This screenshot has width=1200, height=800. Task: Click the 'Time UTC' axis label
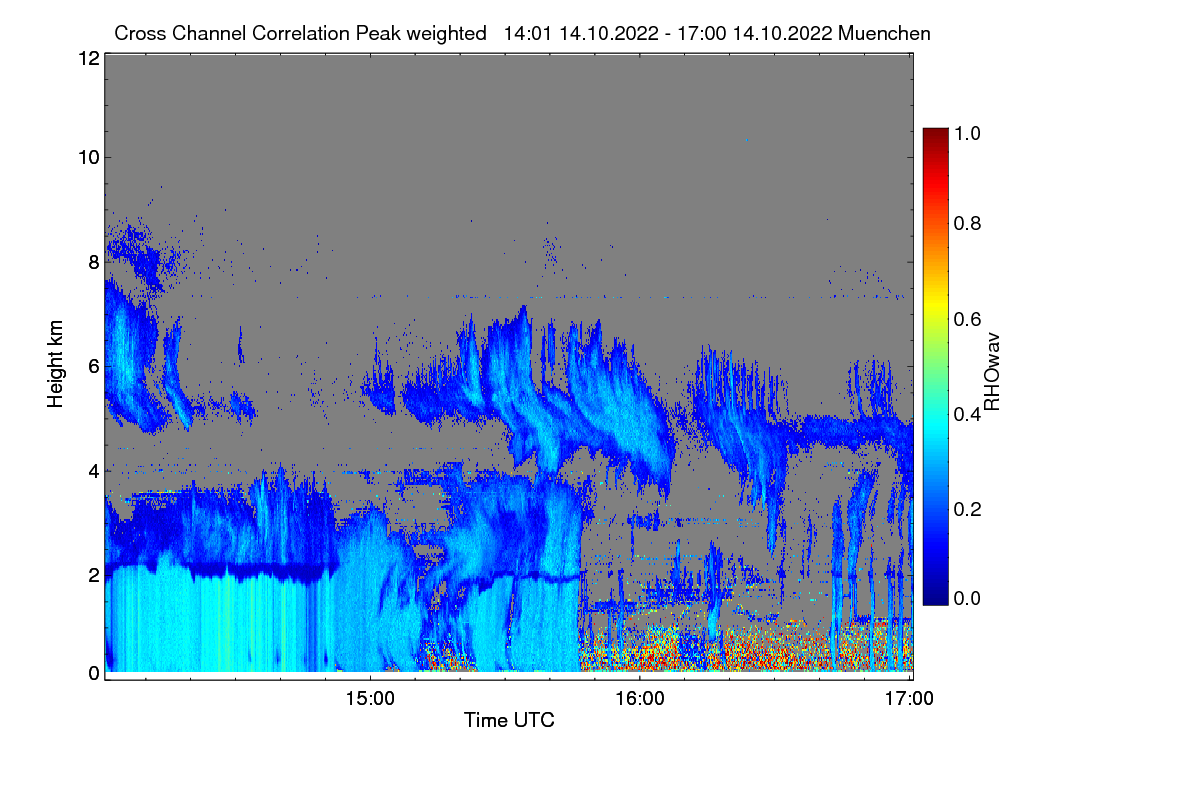coord(509,720)
